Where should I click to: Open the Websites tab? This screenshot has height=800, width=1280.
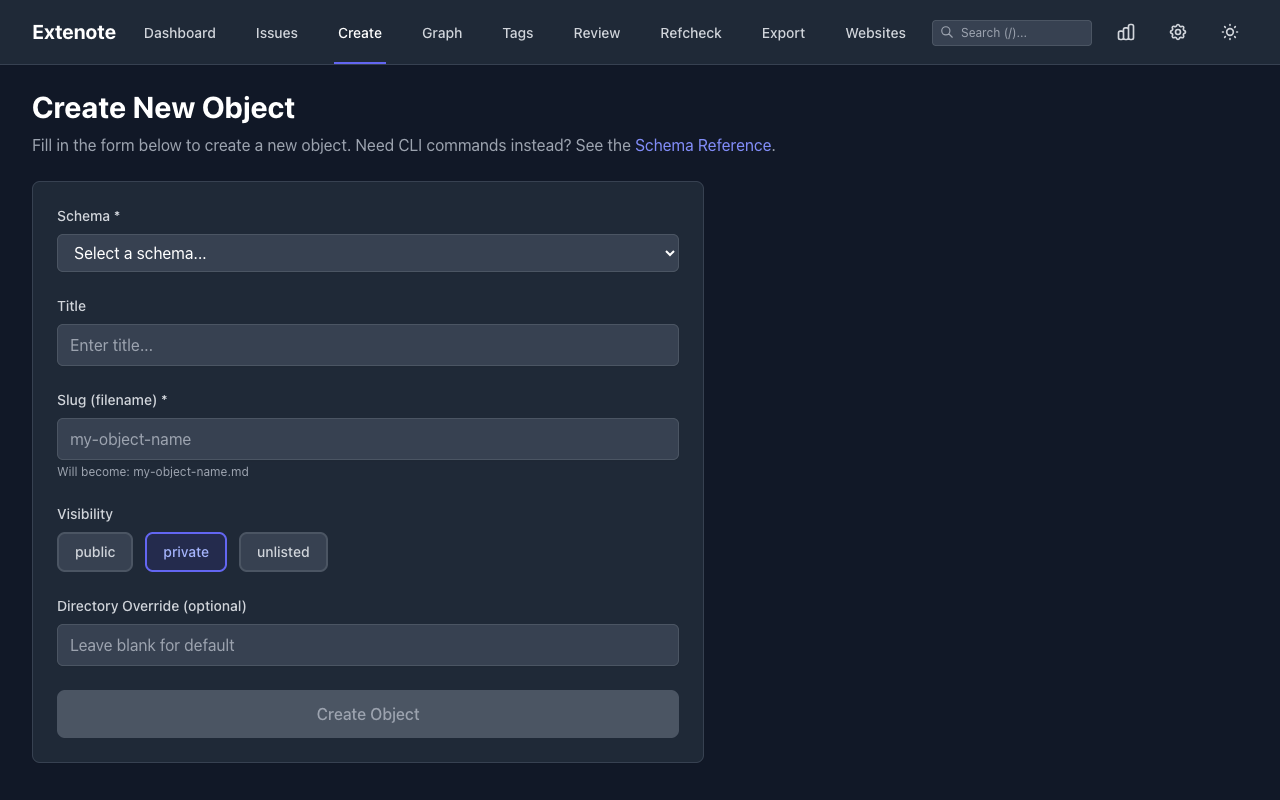[x=875, y=33]
